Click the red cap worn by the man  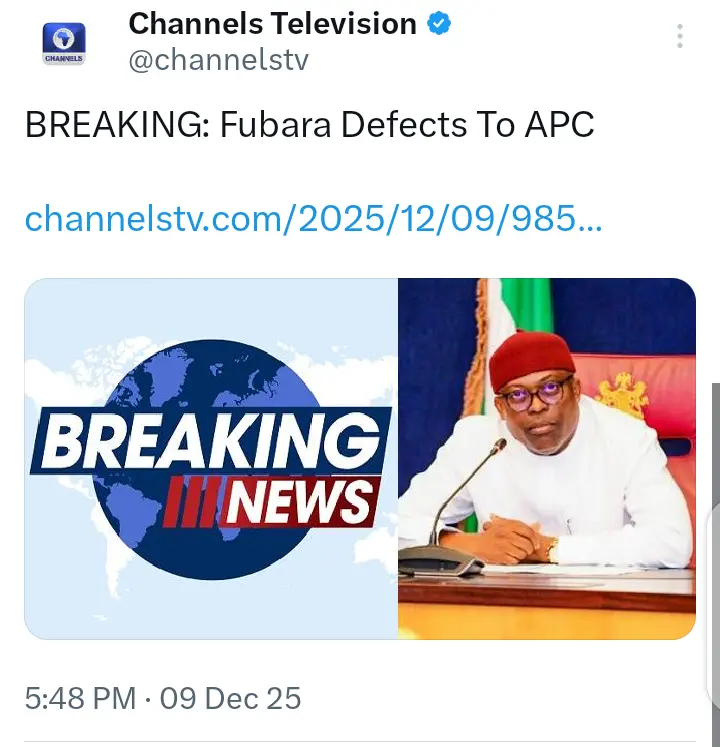[531, 357]
